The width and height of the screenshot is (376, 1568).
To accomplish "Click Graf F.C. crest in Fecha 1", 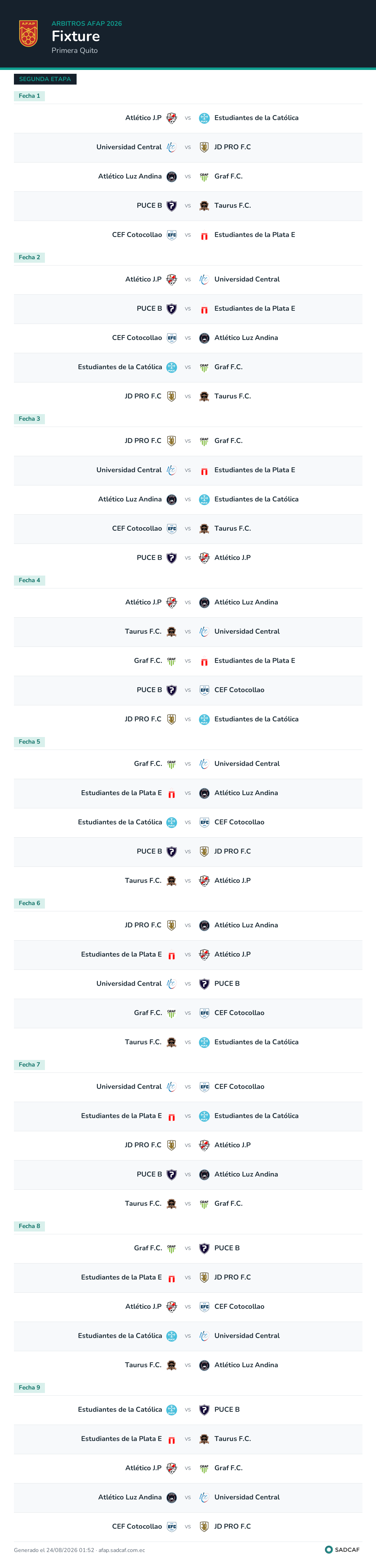I will pyautogui.click(x=204, y=176).
